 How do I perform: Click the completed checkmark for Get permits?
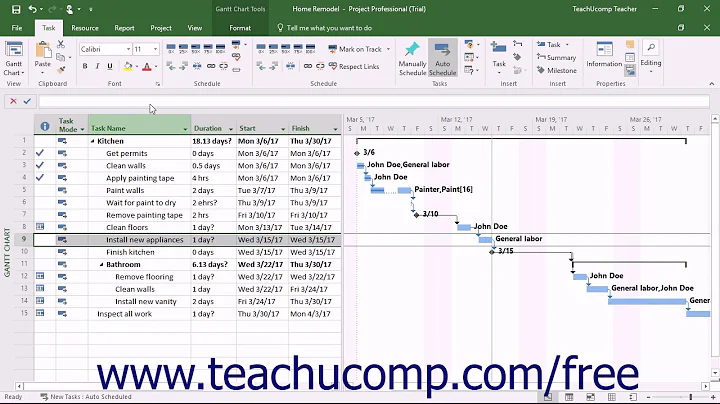[40, 153]
